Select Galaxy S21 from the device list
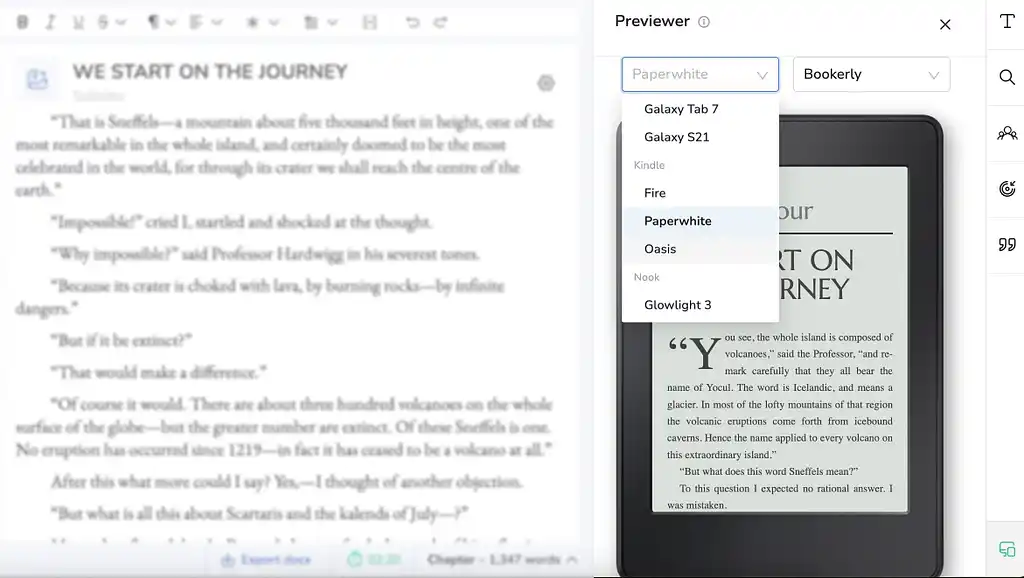 (675, 137)
